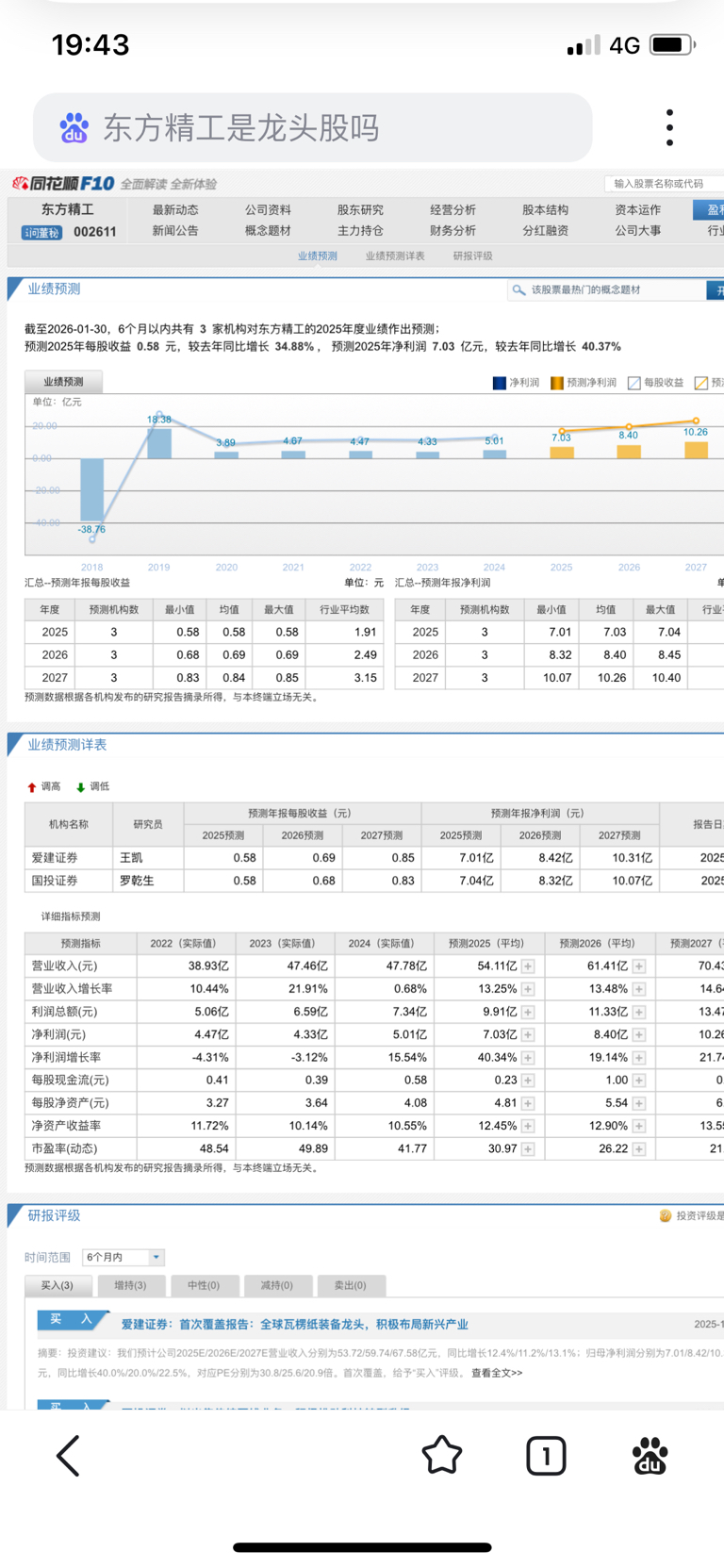Select the 减持(0) rating tab
Image resolution: width=724 pixels, height=1568 pixels.
coord(277,1285)
